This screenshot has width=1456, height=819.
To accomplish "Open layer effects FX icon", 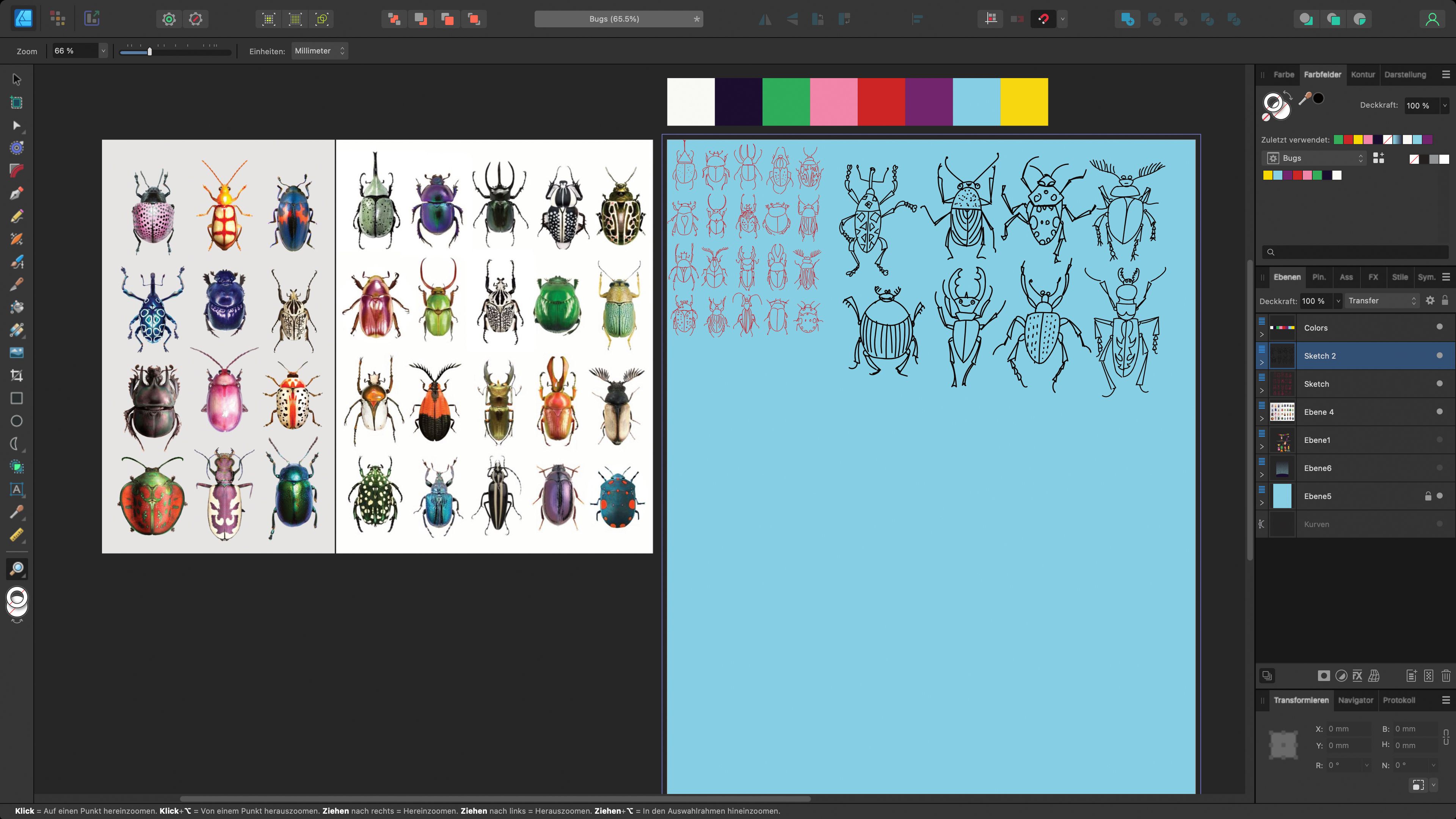I will [x=1357, y=676].
